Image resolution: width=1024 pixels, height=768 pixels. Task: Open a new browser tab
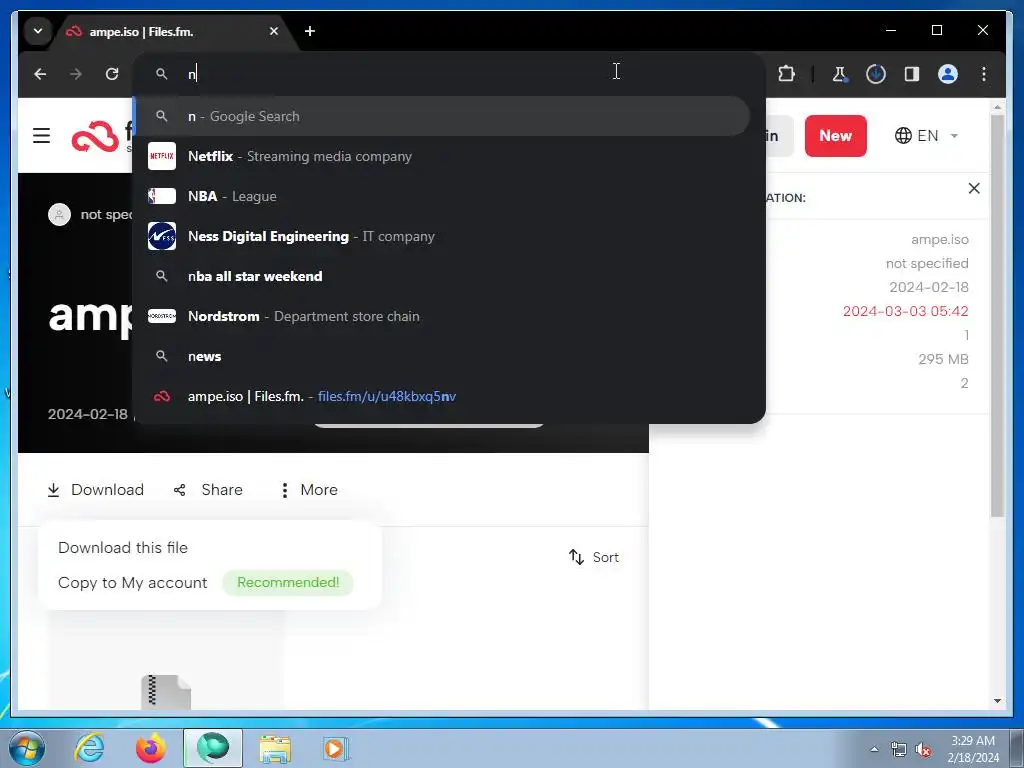click(310, 31)
